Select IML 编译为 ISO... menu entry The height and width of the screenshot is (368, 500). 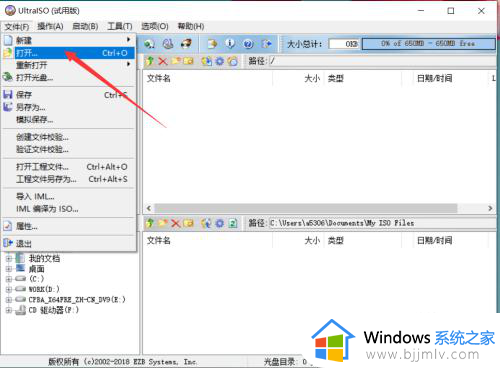click(69, 209)
